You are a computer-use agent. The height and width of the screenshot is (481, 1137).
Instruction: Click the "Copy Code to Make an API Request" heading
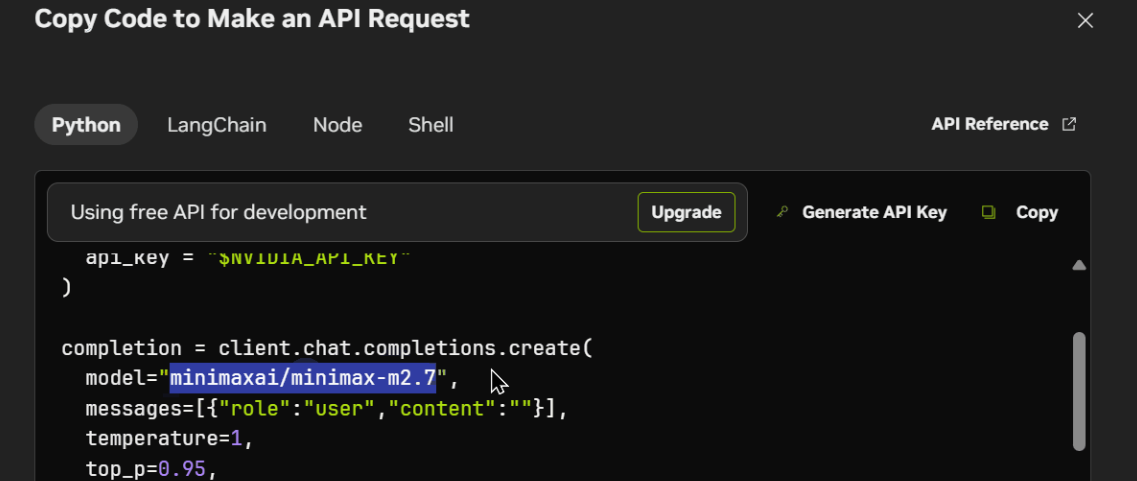[x=252, y=19]
